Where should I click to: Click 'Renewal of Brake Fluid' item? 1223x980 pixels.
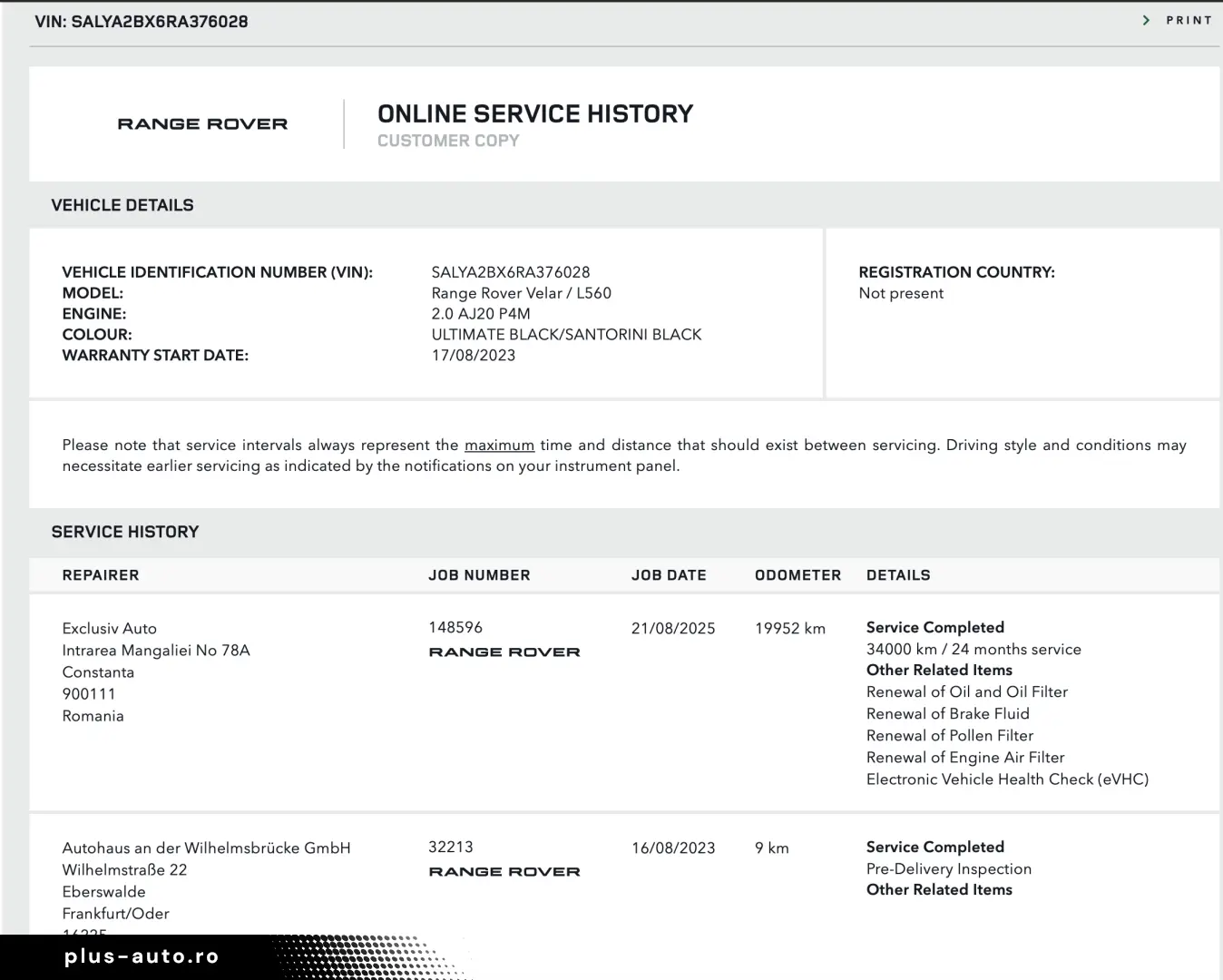coord(948,714)
